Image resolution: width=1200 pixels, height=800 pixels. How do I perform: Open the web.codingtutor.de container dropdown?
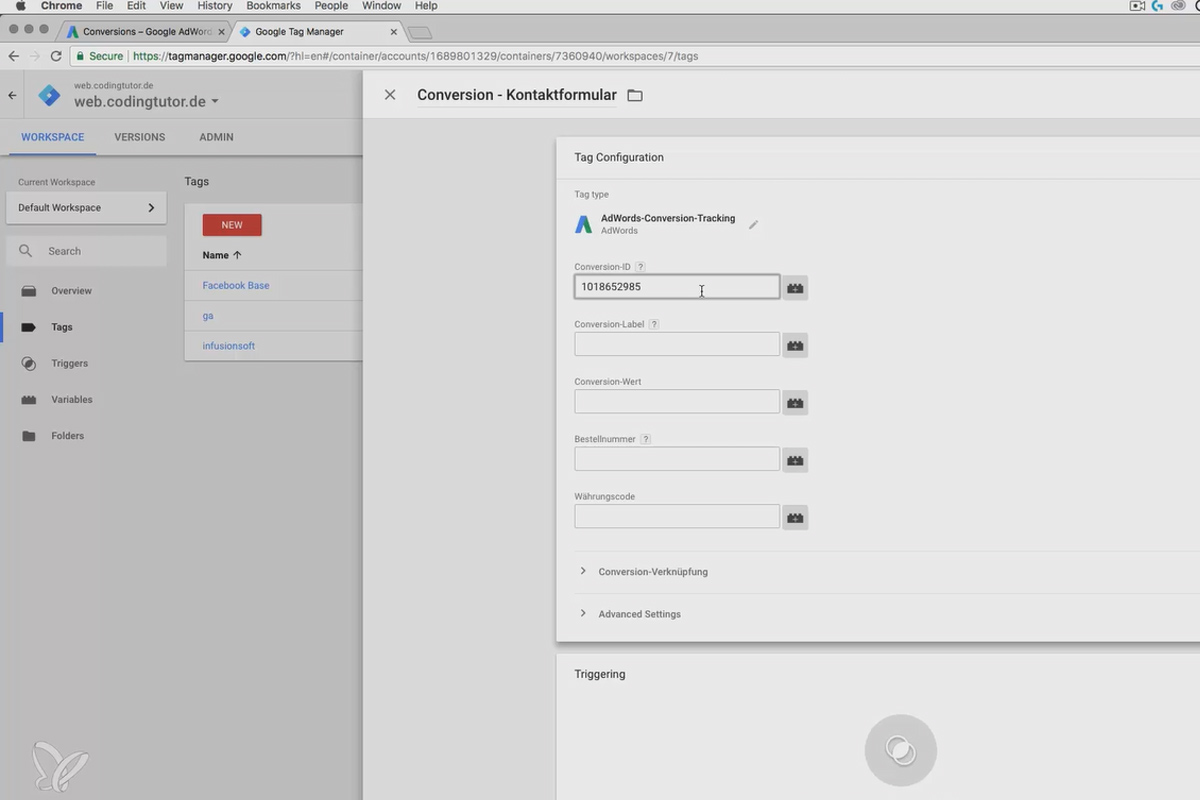pyautogui.click(x=146, y=102)
